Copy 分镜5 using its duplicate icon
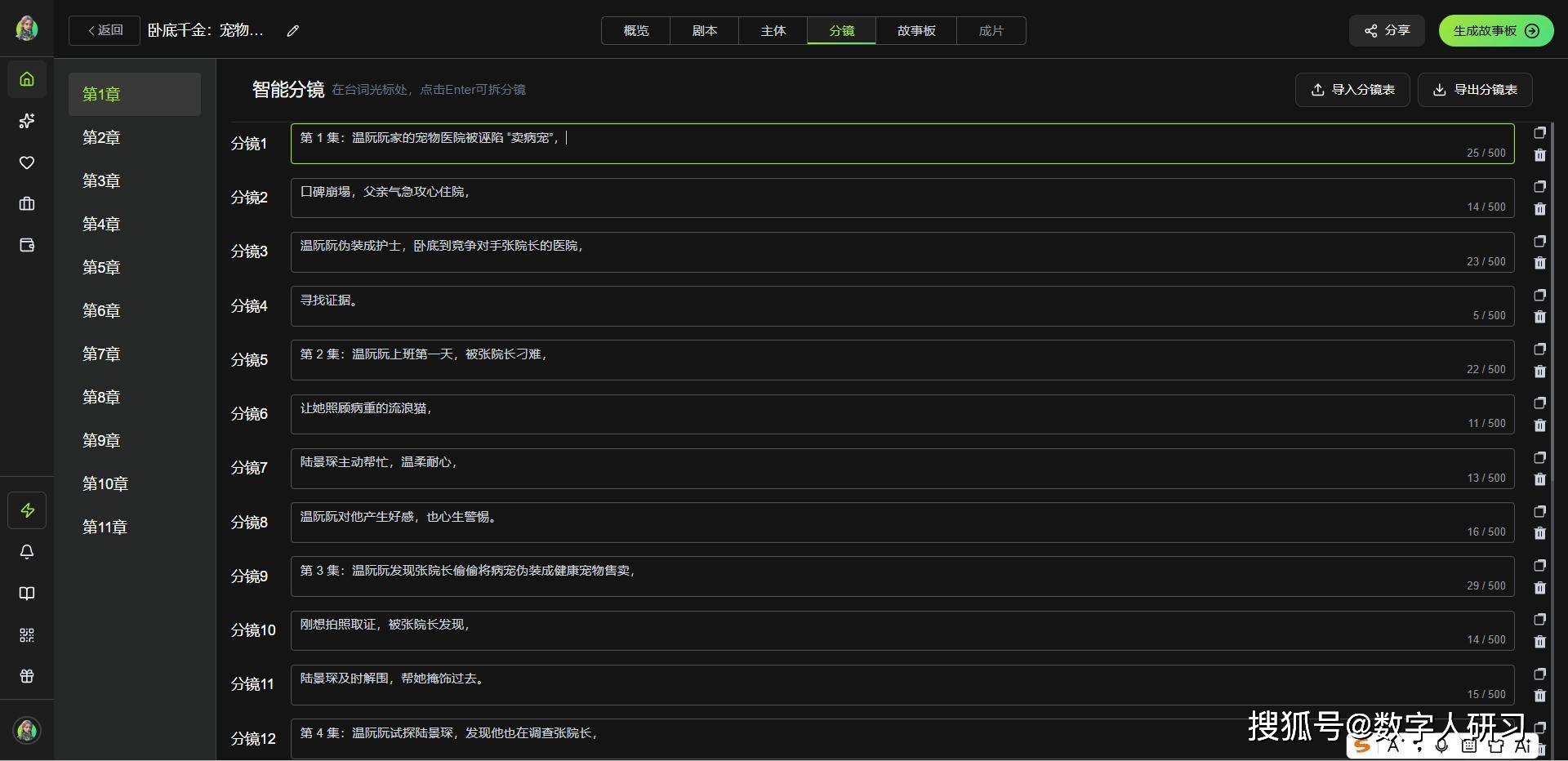 tap(1539, 349)
